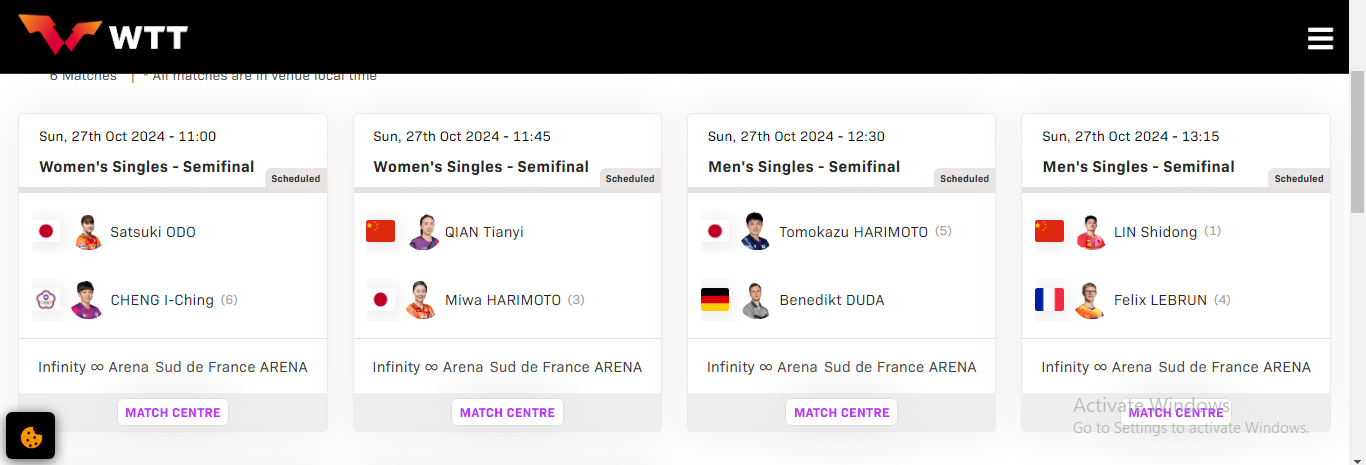Screen dimensions: 1366x465
Task: Open the cookie settings icon
Action: click(30, 436)
